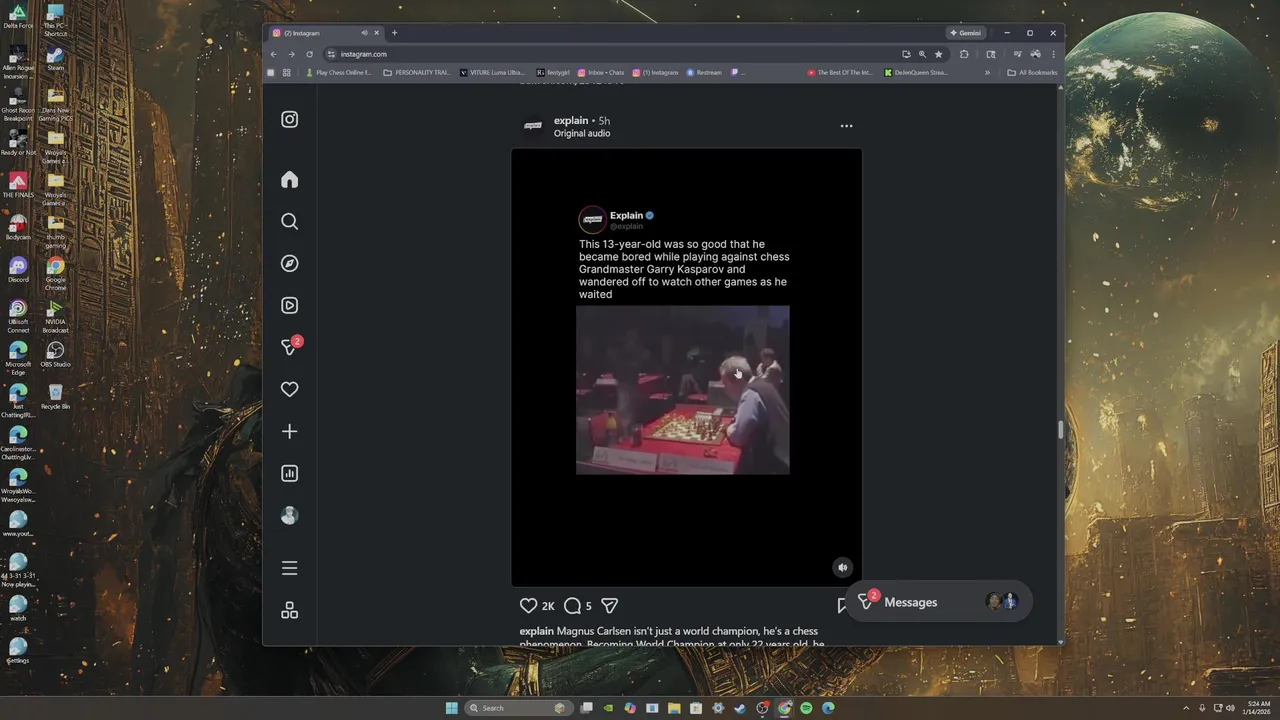Open the Instagram logo home link
Viewport: 1280px width, 720px height.
[x=289, y=120]
